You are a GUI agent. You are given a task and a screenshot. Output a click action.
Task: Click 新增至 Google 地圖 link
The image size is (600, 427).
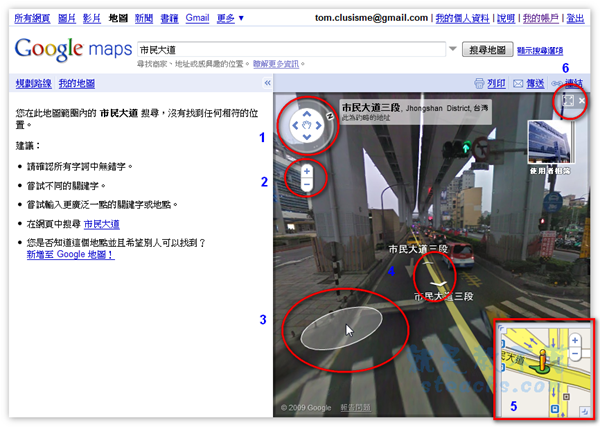coord(70,254)
